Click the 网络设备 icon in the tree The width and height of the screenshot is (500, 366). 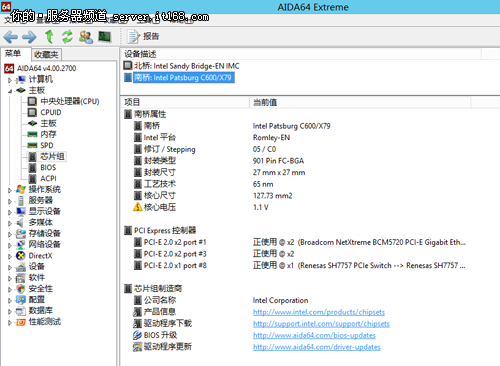21,245
